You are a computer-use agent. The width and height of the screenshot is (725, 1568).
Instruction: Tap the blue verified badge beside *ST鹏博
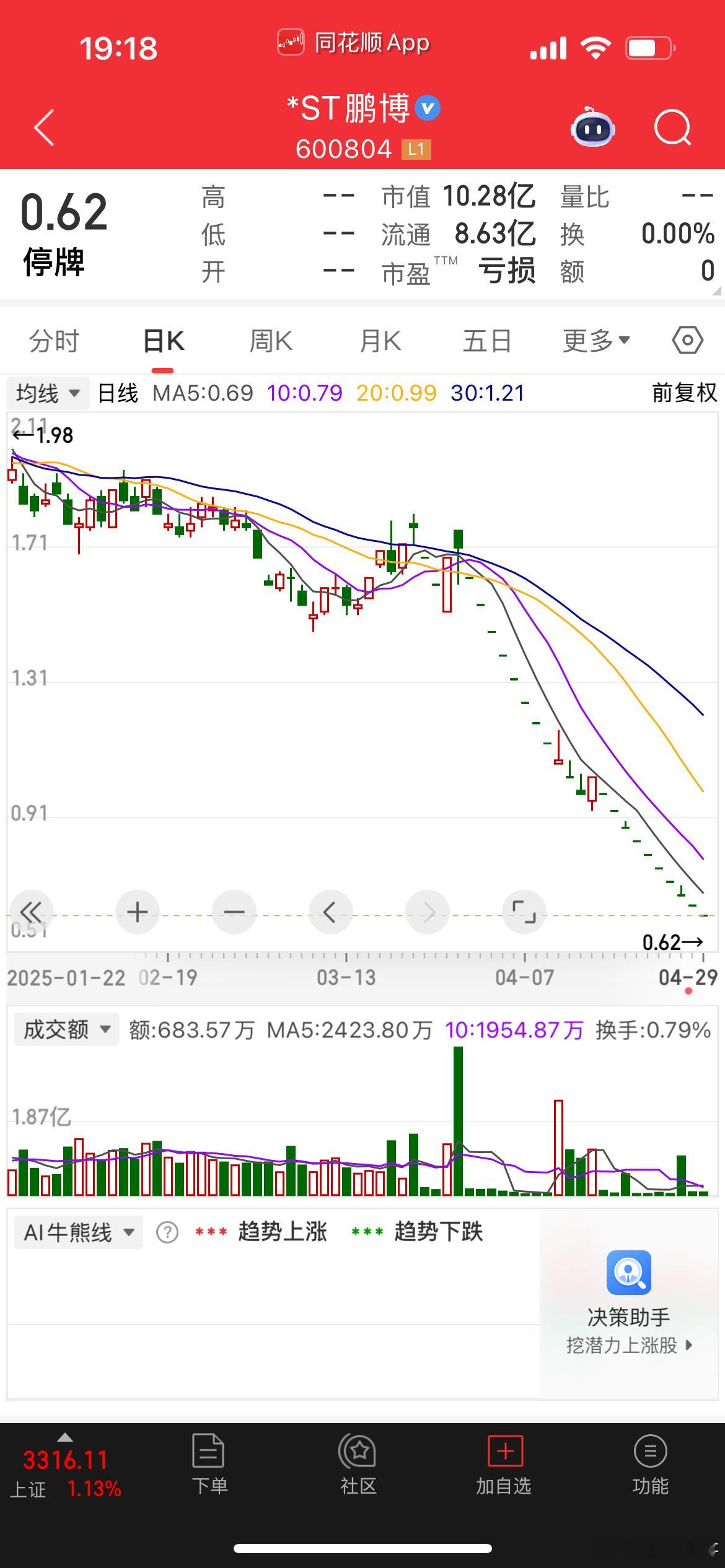coord(428,108)
